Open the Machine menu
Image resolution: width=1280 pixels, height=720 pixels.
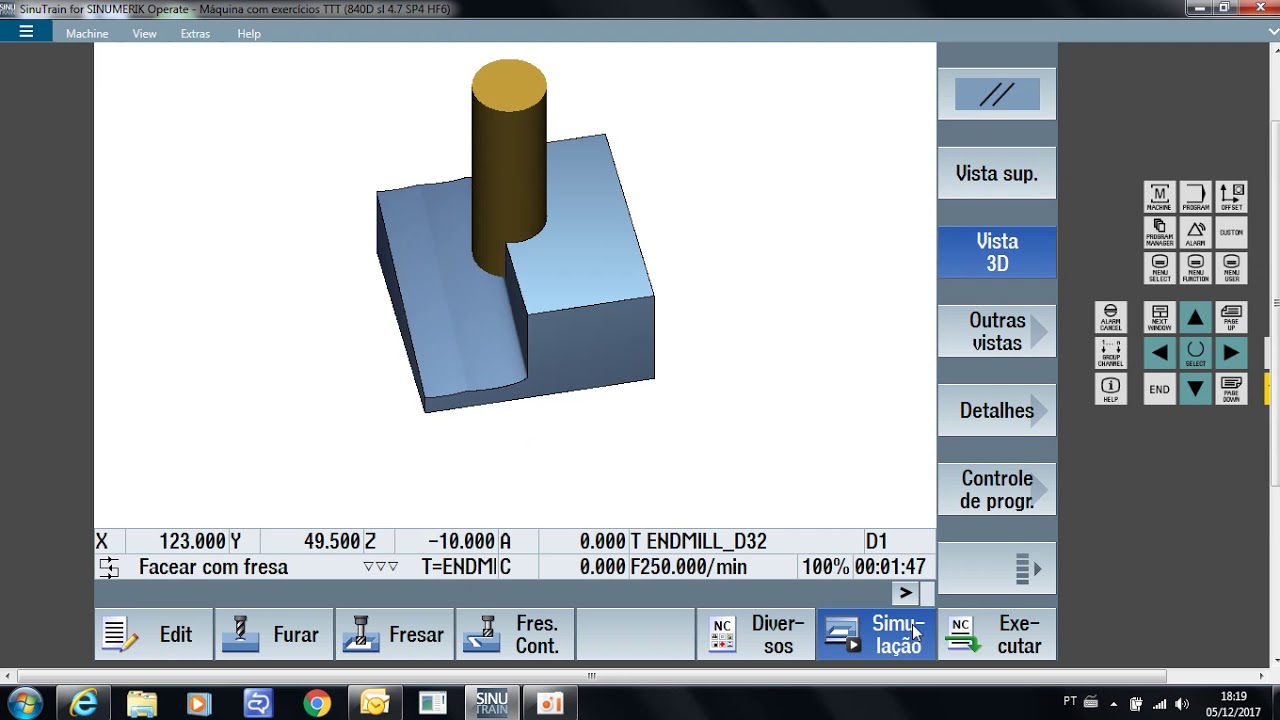pos(87,33)
